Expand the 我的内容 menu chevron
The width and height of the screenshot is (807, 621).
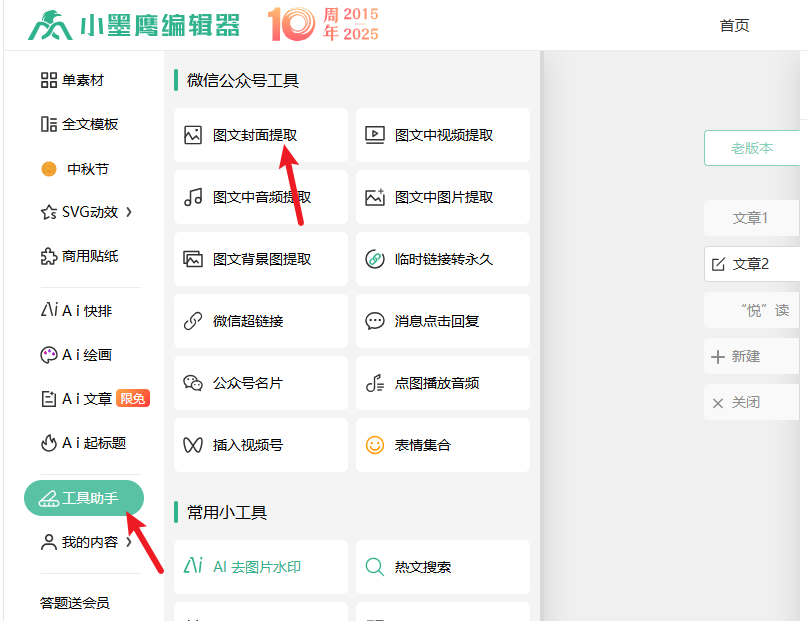tap(129, 542)
